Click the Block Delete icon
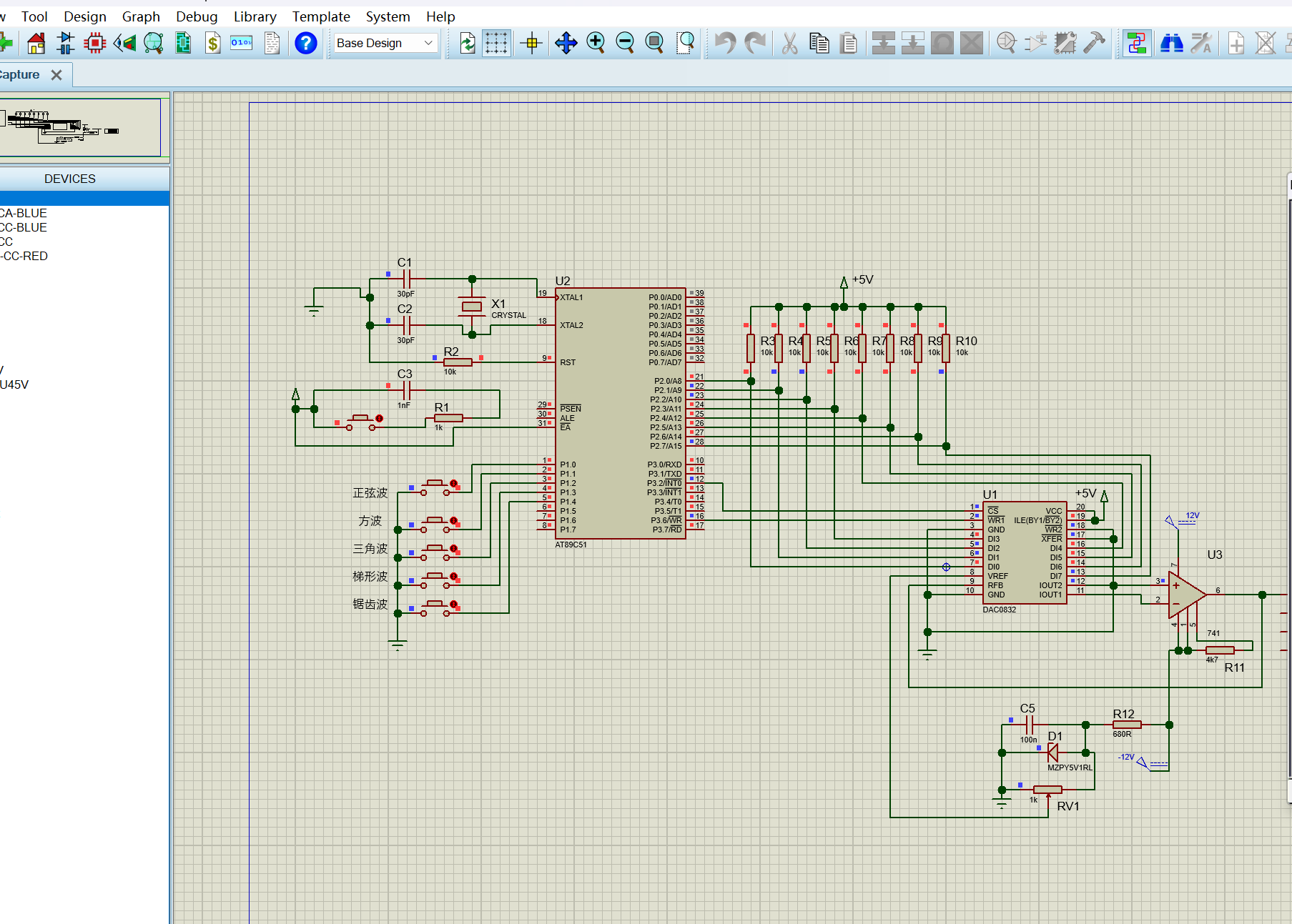1292x924 pixels. [972, 44]
